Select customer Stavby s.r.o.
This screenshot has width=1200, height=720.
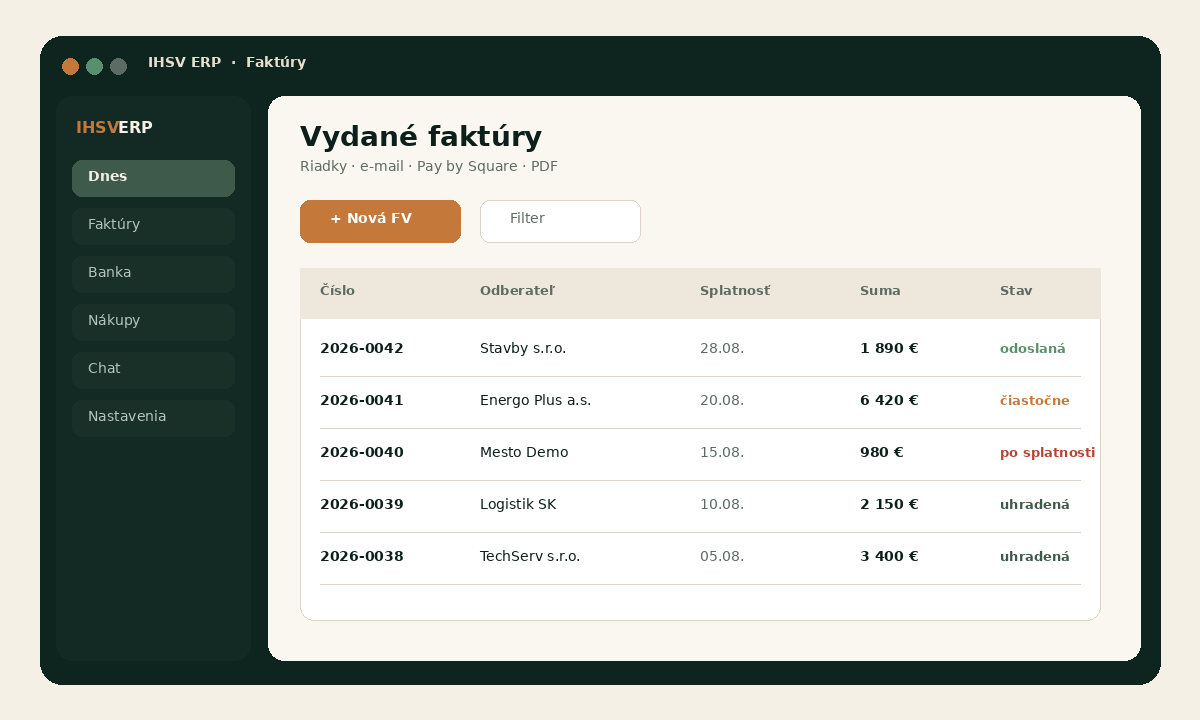click(x=523, y=349)
